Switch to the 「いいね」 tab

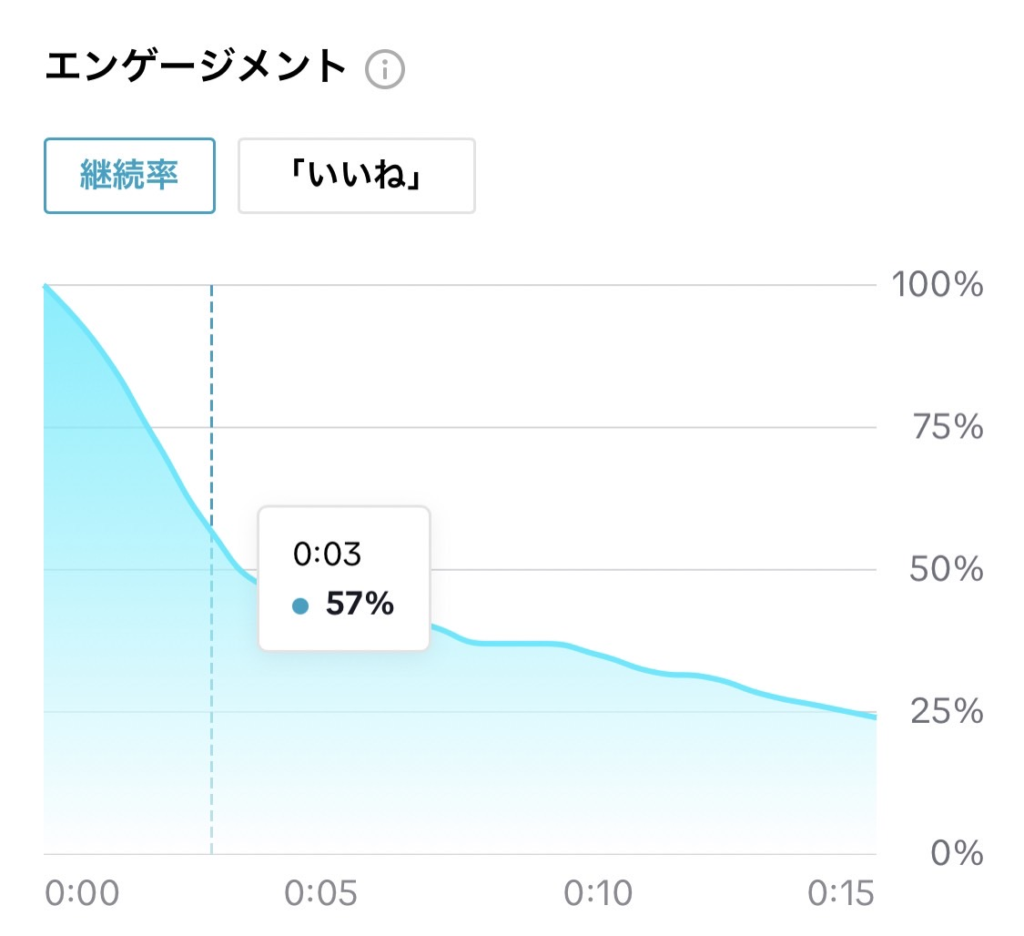tap(356, 176)
